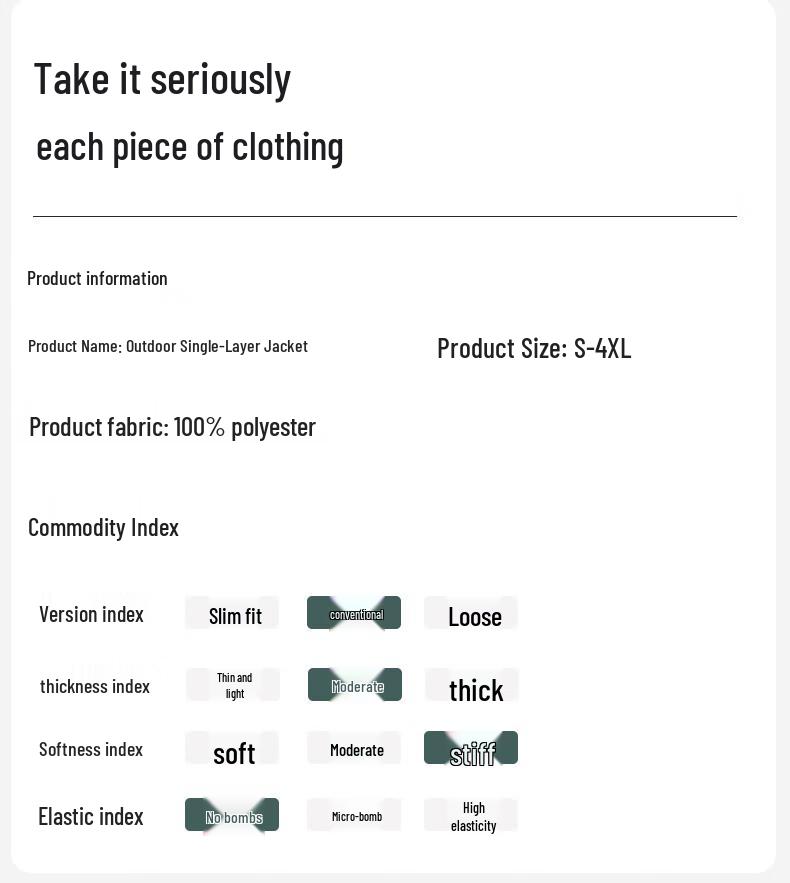Image resolution: width=790 pixels, height=883 pixels.
Task: Choose the thick option
Action: click(x=472, y=687)
